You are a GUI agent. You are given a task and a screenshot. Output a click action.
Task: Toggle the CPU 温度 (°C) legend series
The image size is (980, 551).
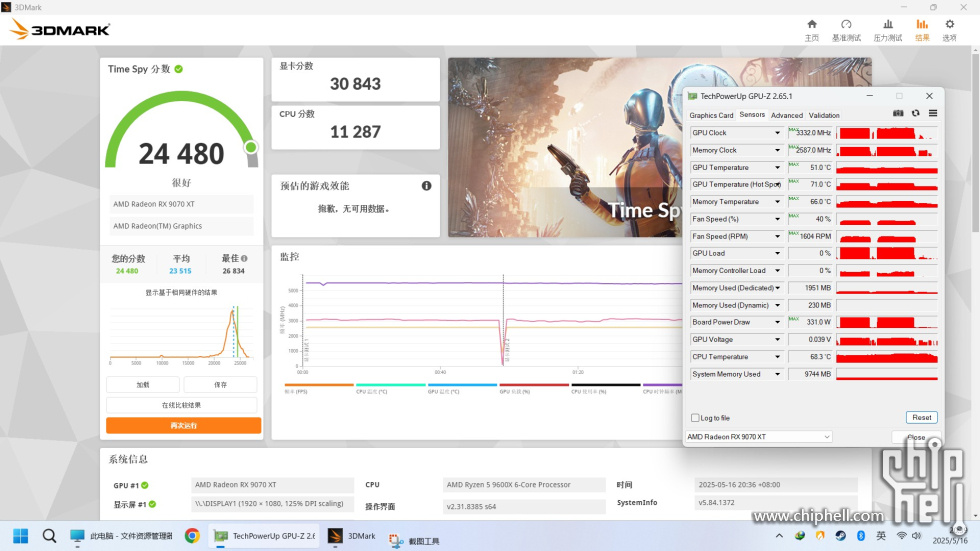(391, 388)
